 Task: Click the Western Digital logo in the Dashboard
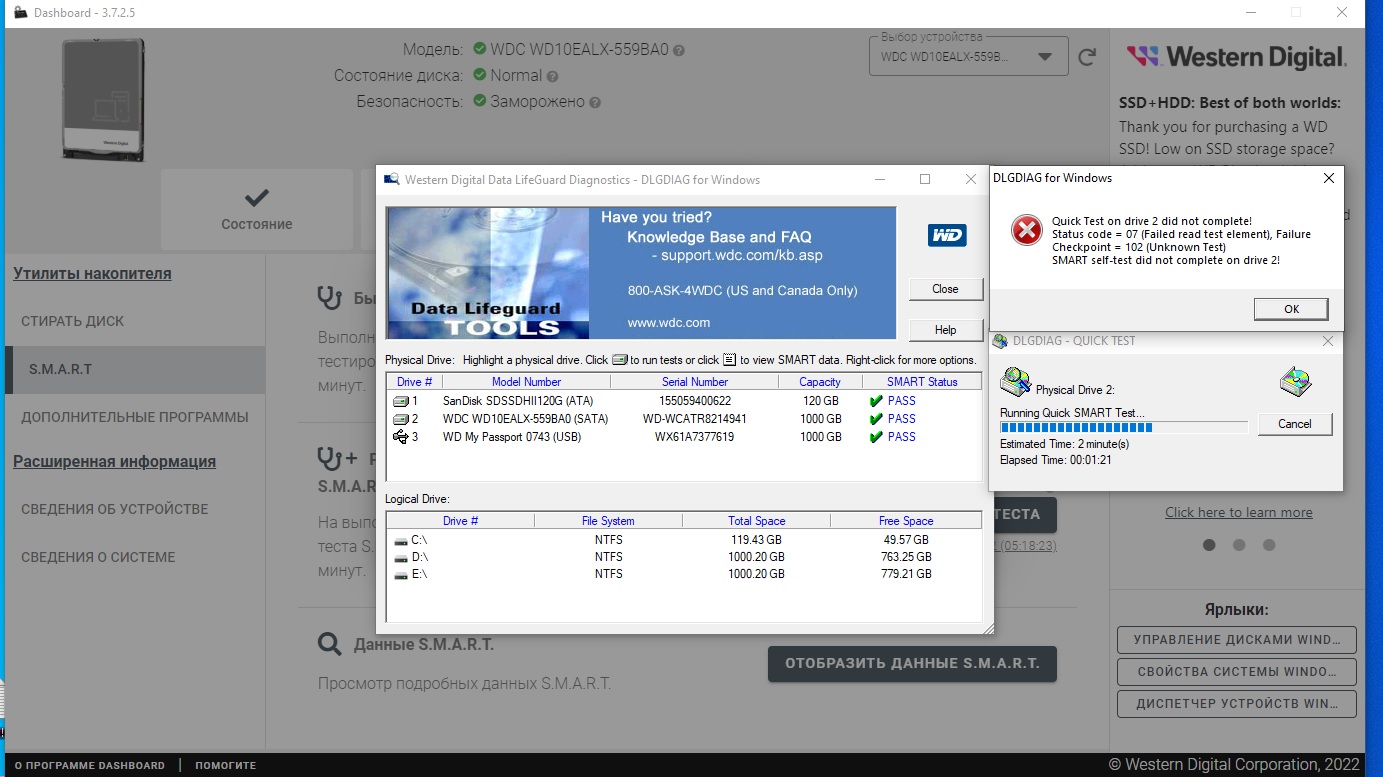[1236, 57]
